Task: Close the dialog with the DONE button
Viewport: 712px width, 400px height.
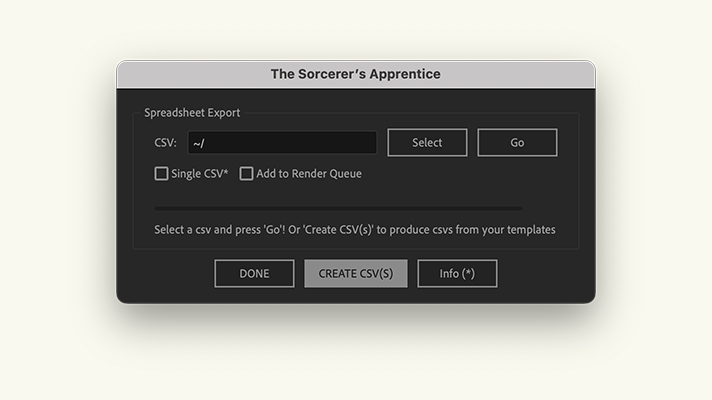Action: point(254,273)
